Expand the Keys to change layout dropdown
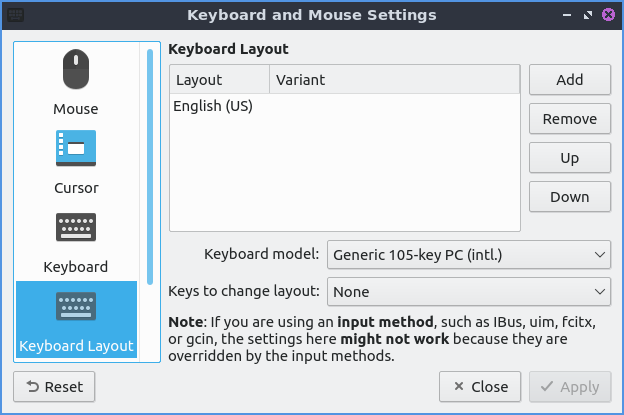Image resolution: width=624 pixels, height=415 pixels. tap(468, 292)
